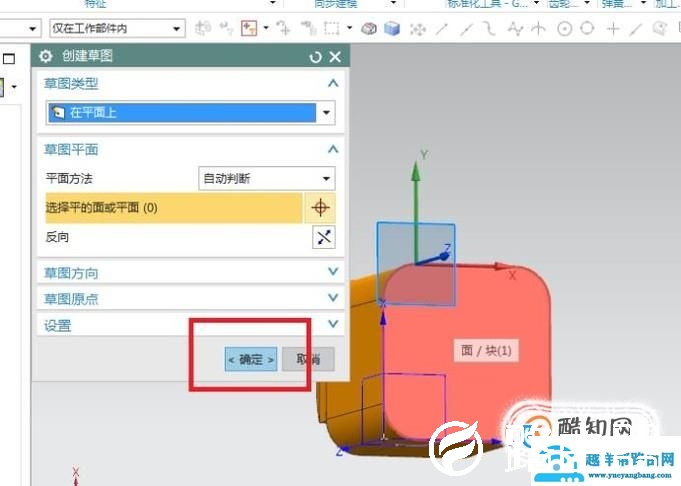Expand the 草图方向 section
The width and height of the screenshot is (681, 486).
pos(333,271)
